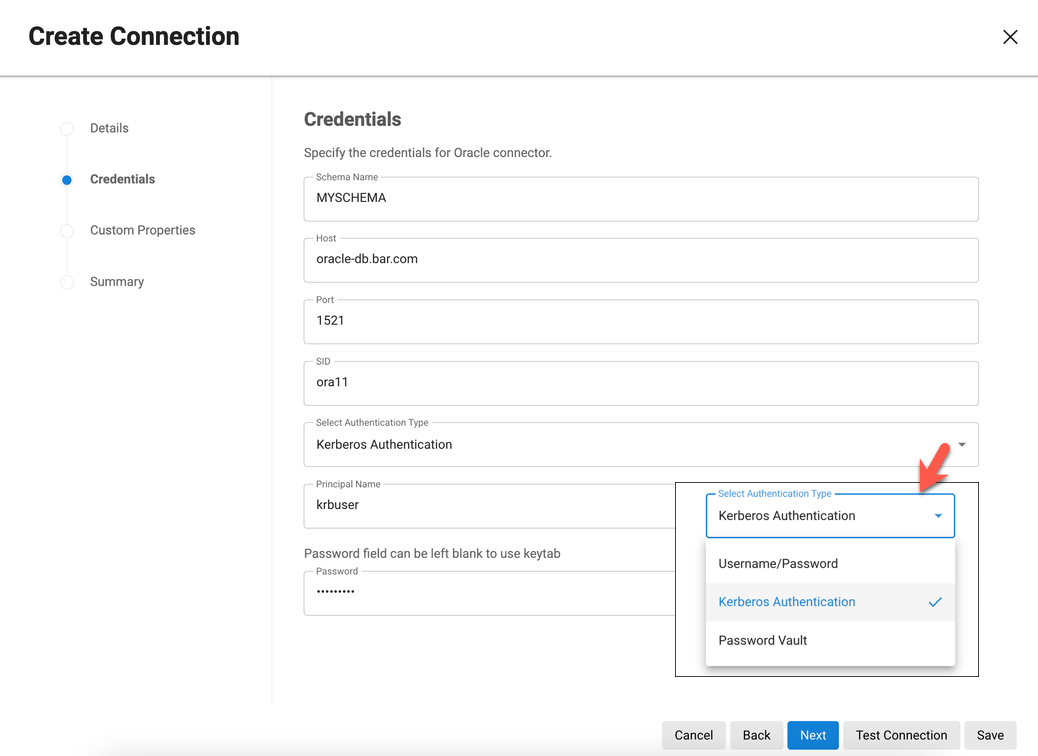
Task: Go to Custom Properties step
Action: [142, 230]
